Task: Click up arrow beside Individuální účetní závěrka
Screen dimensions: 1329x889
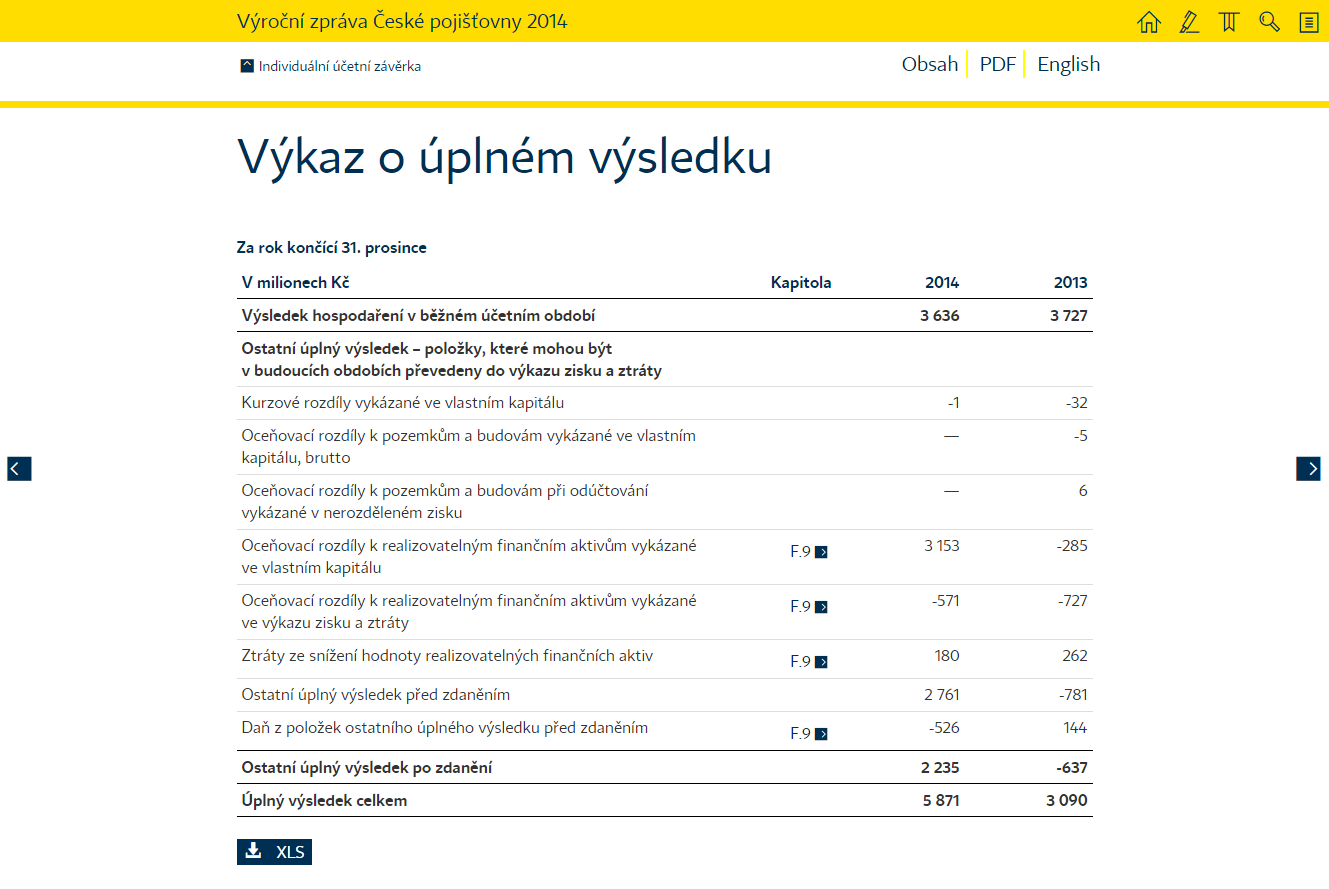Action: [x=247, y=66]
